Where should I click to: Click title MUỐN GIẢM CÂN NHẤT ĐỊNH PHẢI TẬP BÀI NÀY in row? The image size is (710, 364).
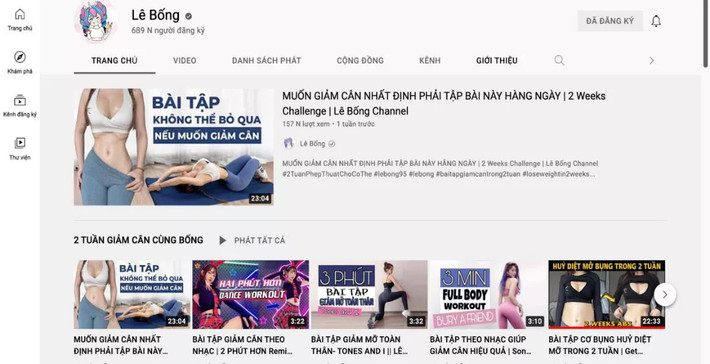tap(121, 345)
